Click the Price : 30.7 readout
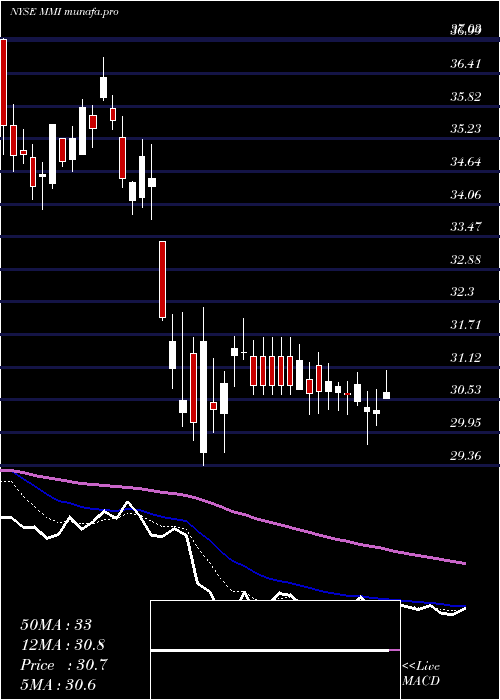 point(64,665)
